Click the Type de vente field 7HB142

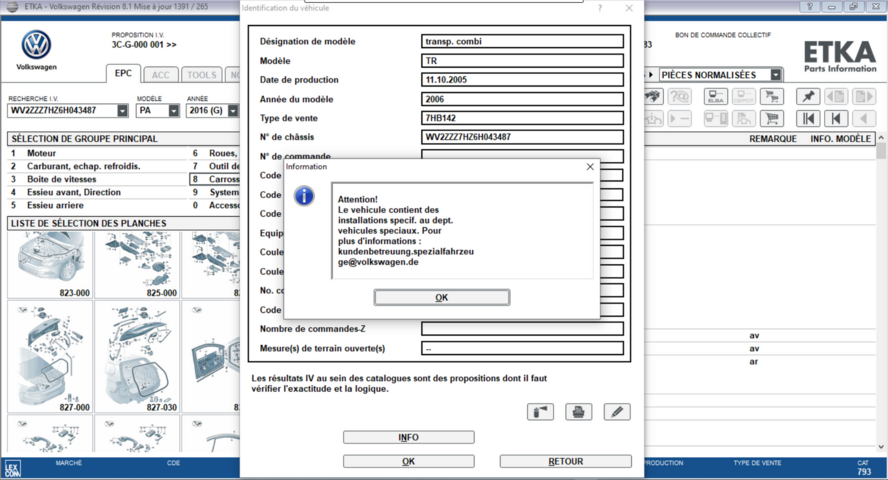522,118
